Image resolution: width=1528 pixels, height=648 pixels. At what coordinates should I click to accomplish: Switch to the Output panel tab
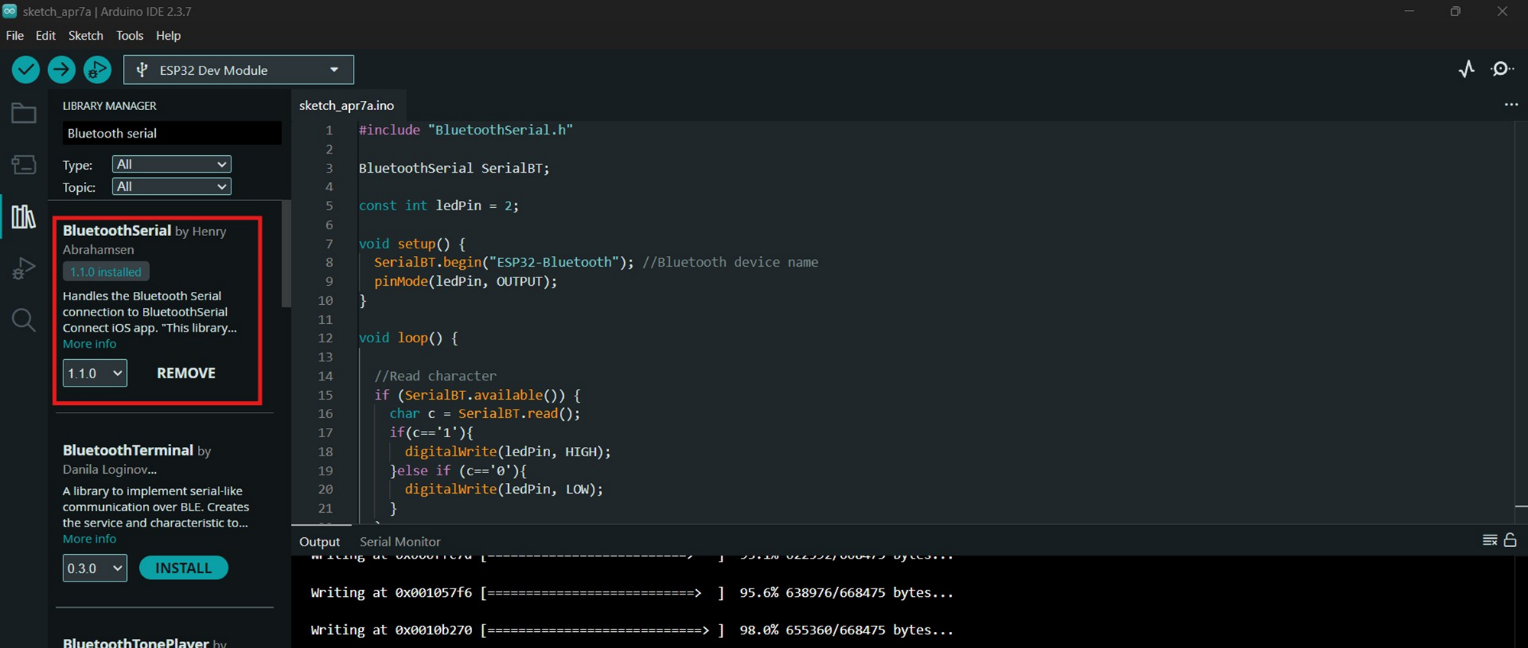tap(320, 541)
